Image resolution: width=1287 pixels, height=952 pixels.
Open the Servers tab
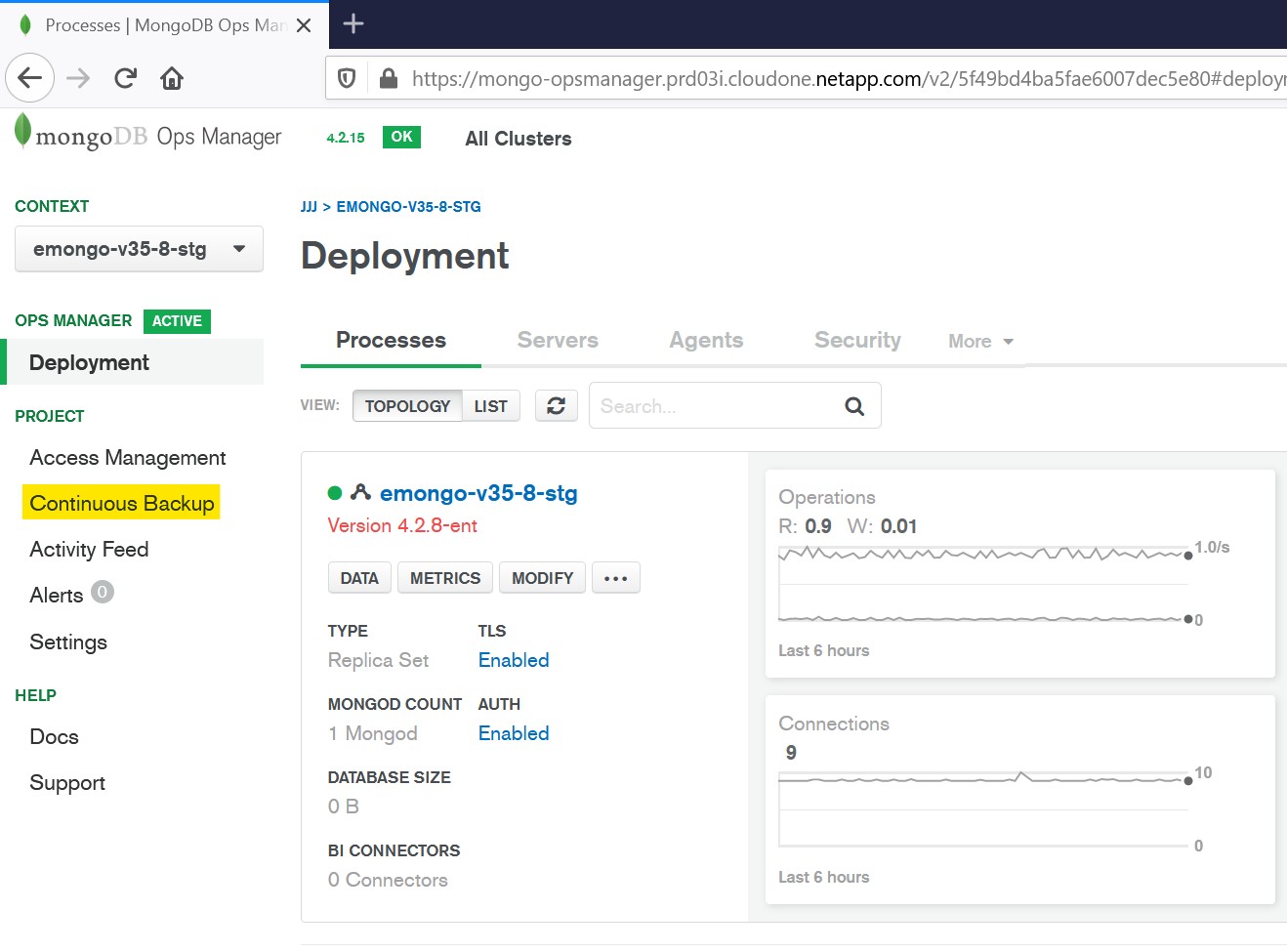558,340
